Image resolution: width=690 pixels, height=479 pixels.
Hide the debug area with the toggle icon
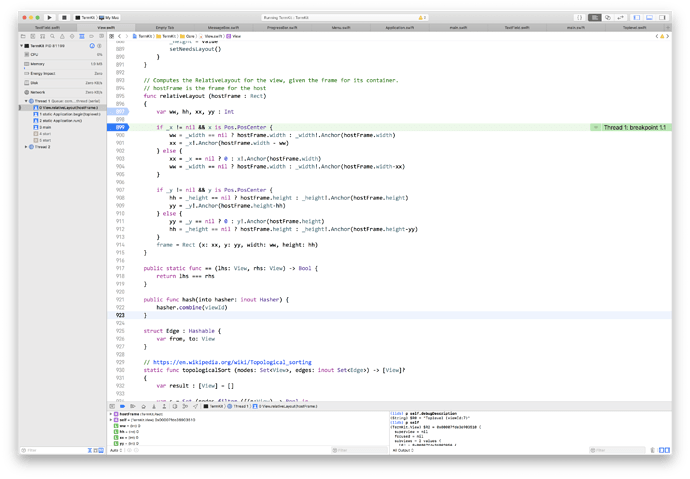112,406
